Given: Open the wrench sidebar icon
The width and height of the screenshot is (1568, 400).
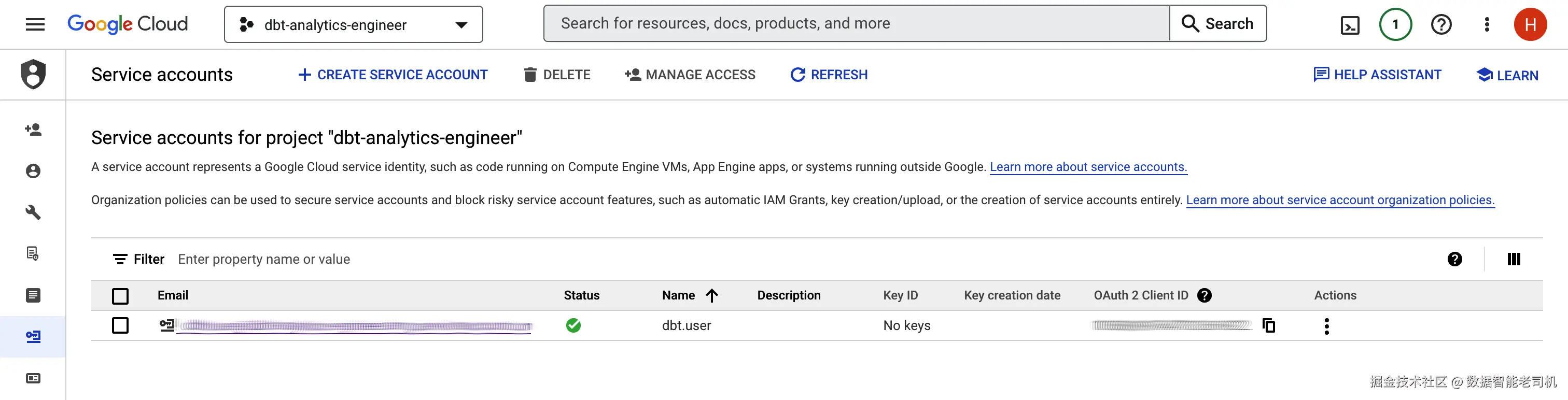Looking at the screenshot, I should click(x=34, y=212).
